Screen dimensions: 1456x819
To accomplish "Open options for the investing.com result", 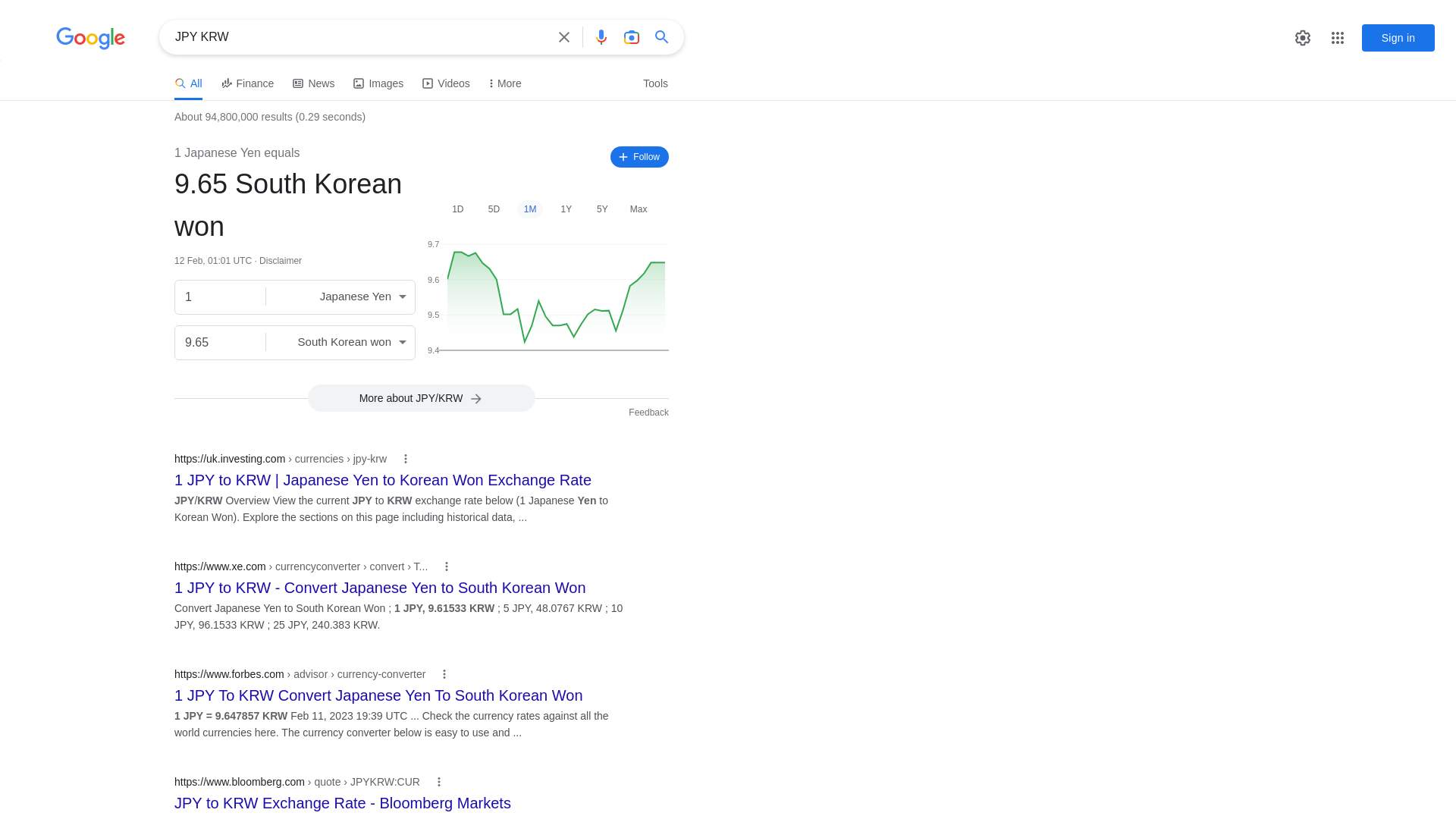I will point(406,459).
